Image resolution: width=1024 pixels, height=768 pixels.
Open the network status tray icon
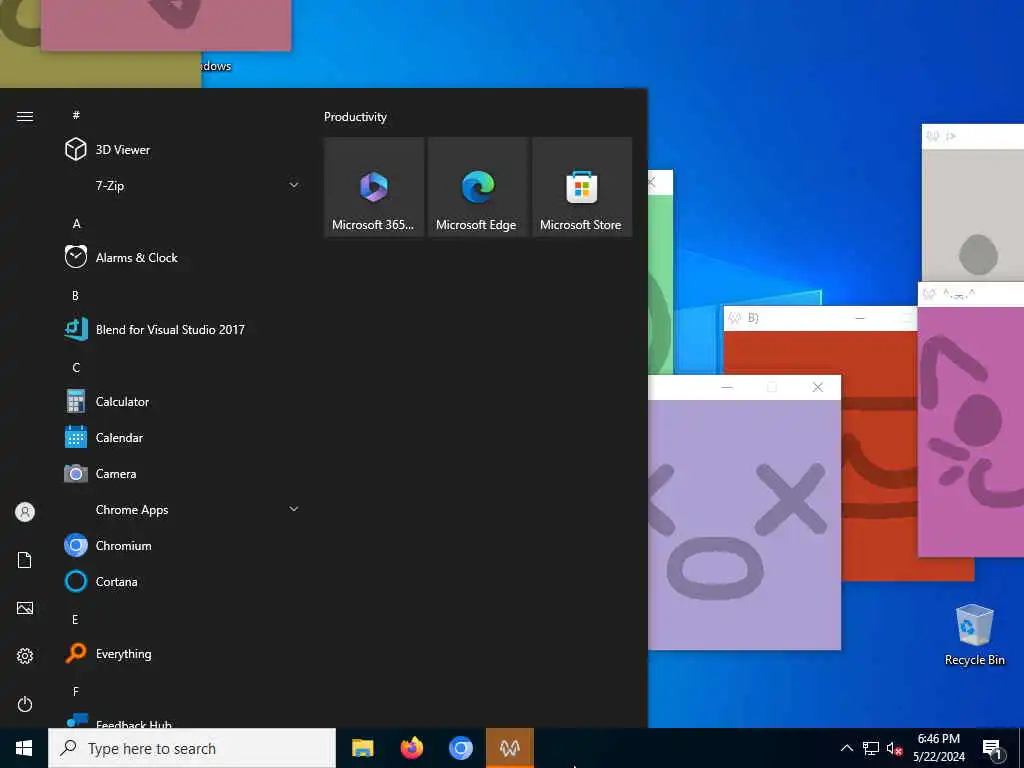871,748
